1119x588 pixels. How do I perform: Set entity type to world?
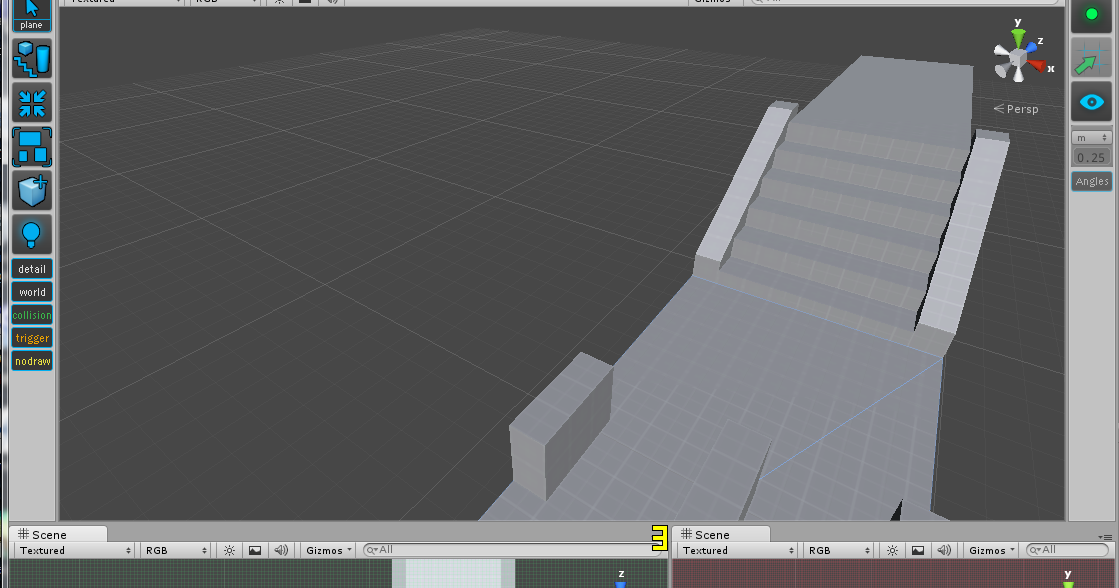[32, 292]
